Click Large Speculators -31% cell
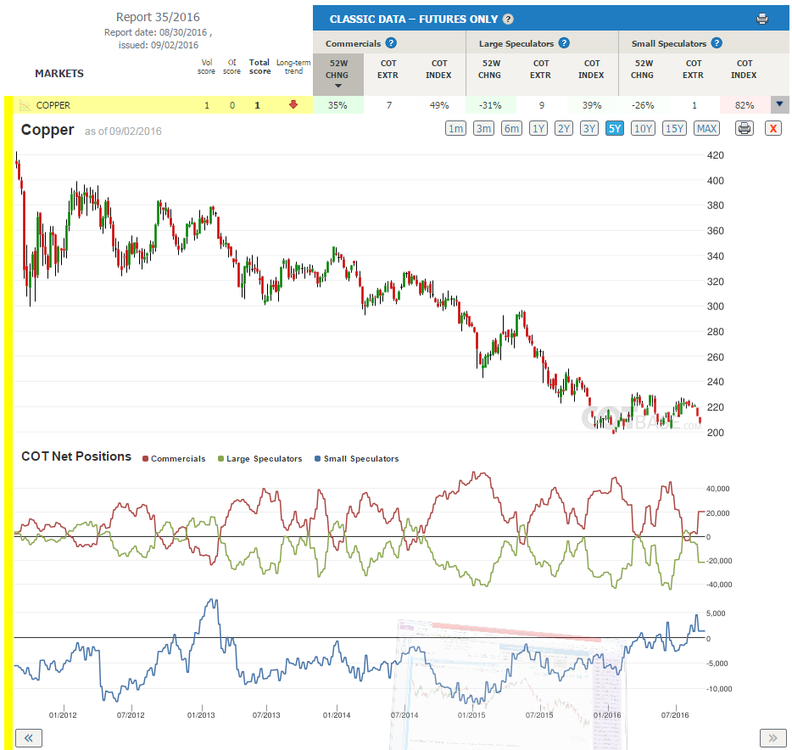Image resolution: width=792 pixels, height=750 pixels. [x=490, y=105]
